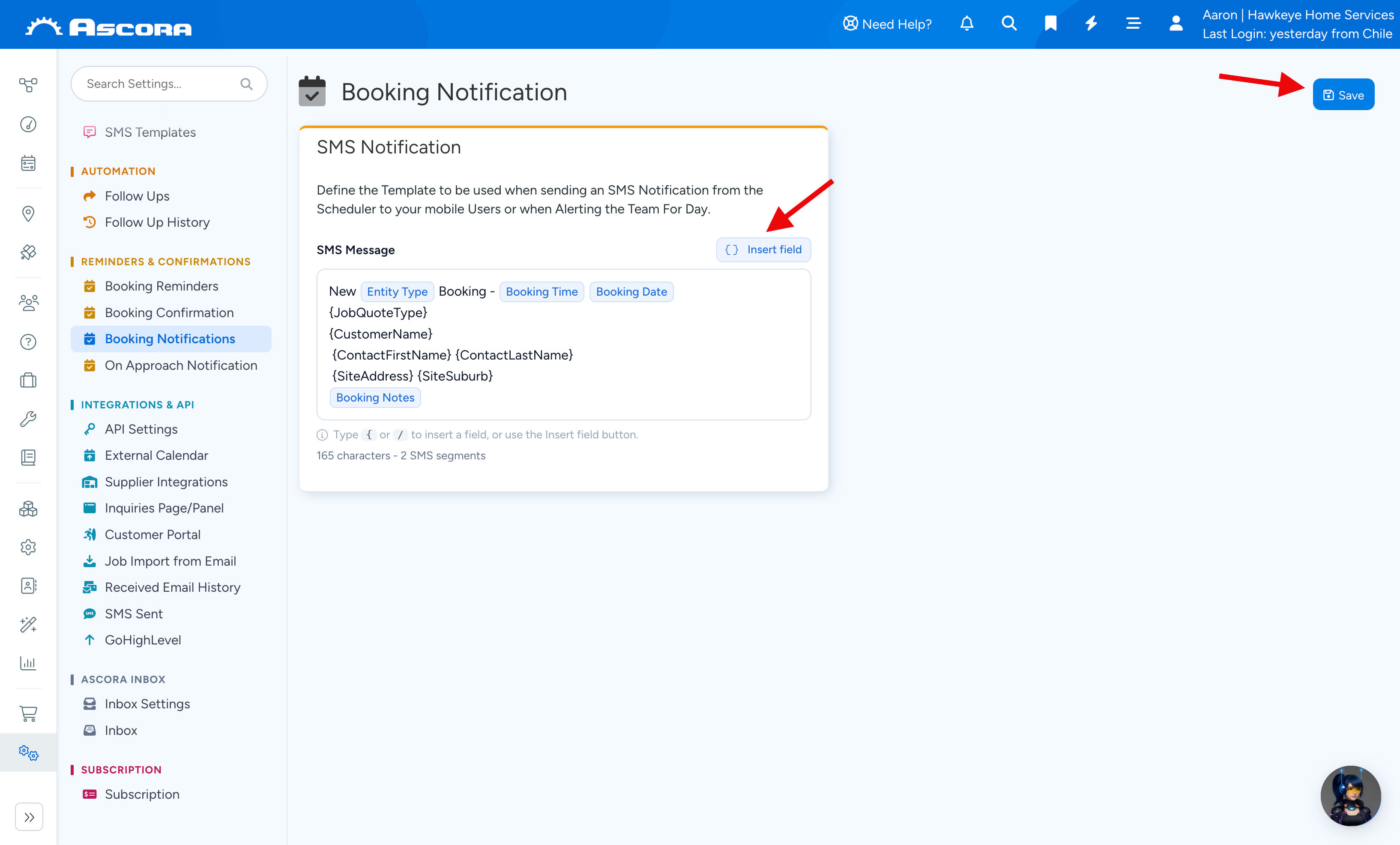Screen dimensions: 1400x845
Task: Open Inbox in sidebar
Action: tap(121, 730)
